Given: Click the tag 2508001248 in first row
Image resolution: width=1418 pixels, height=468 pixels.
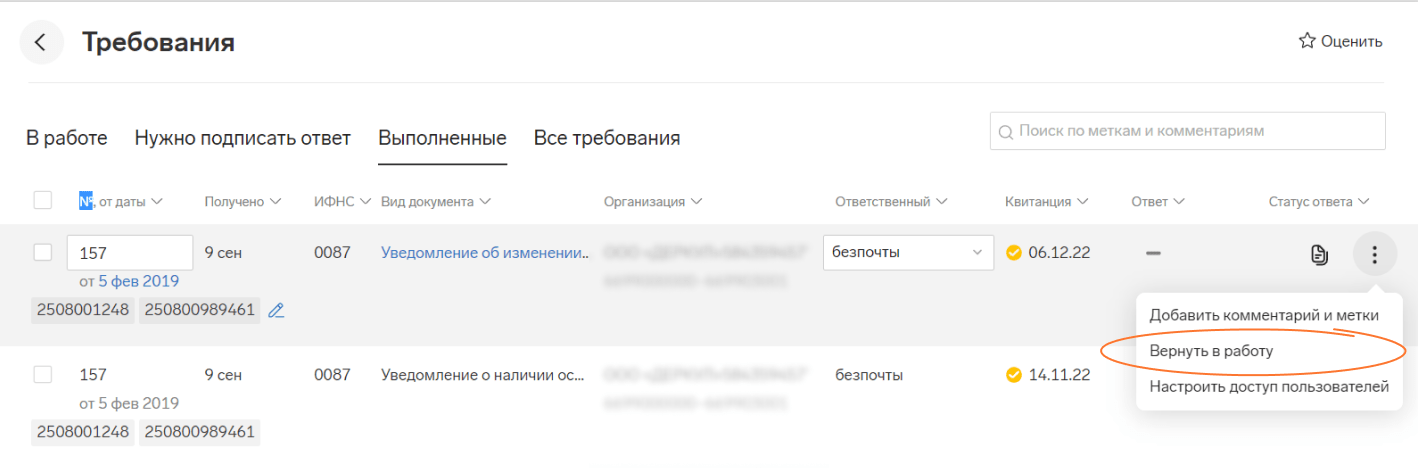Looking at the screenshot, I should tap(83, 310).
